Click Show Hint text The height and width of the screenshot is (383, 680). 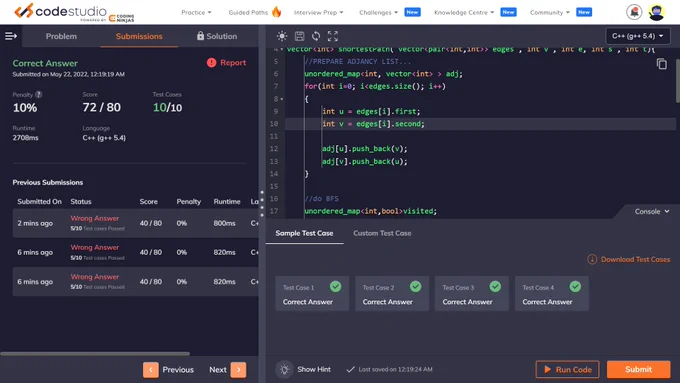[314, 370]
